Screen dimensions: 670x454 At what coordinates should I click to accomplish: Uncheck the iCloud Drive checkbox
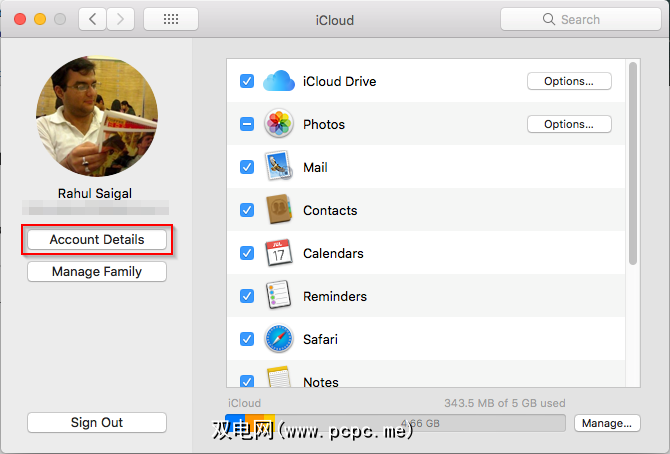247,81
